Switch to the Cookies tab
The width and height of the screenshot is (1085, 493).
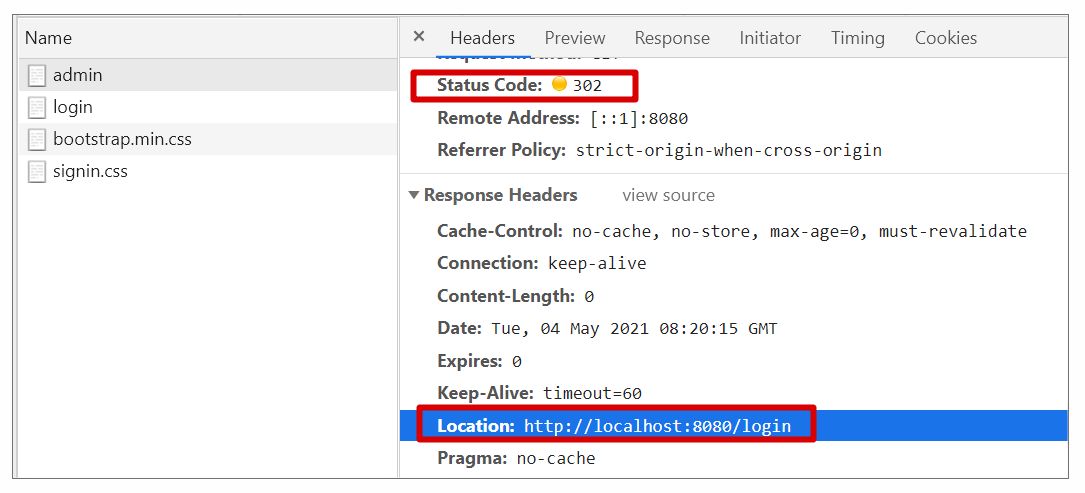[x=945, y=38]
